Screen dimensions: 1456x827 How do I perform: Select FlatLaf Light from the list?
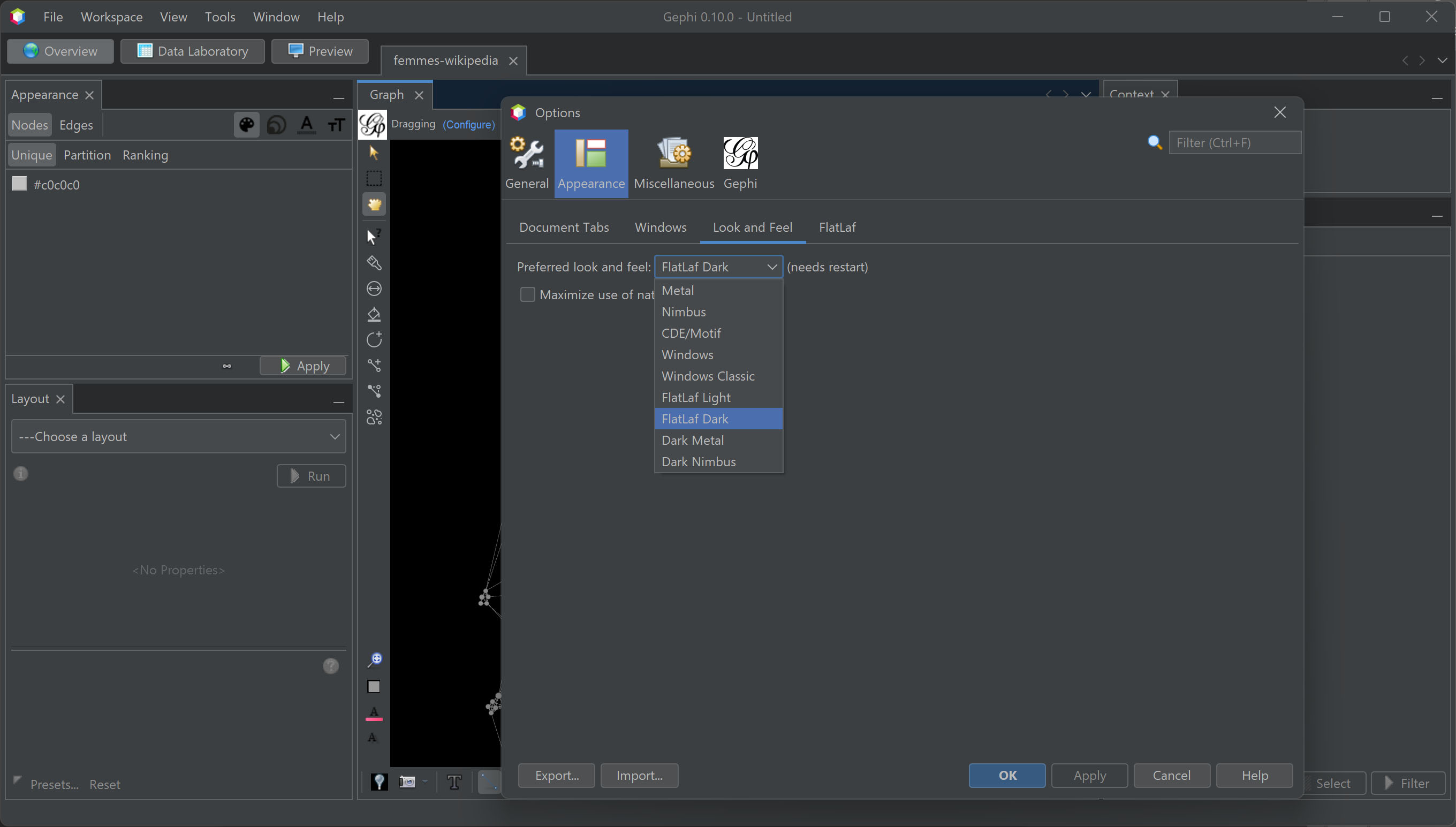click(x=696, y=397)
